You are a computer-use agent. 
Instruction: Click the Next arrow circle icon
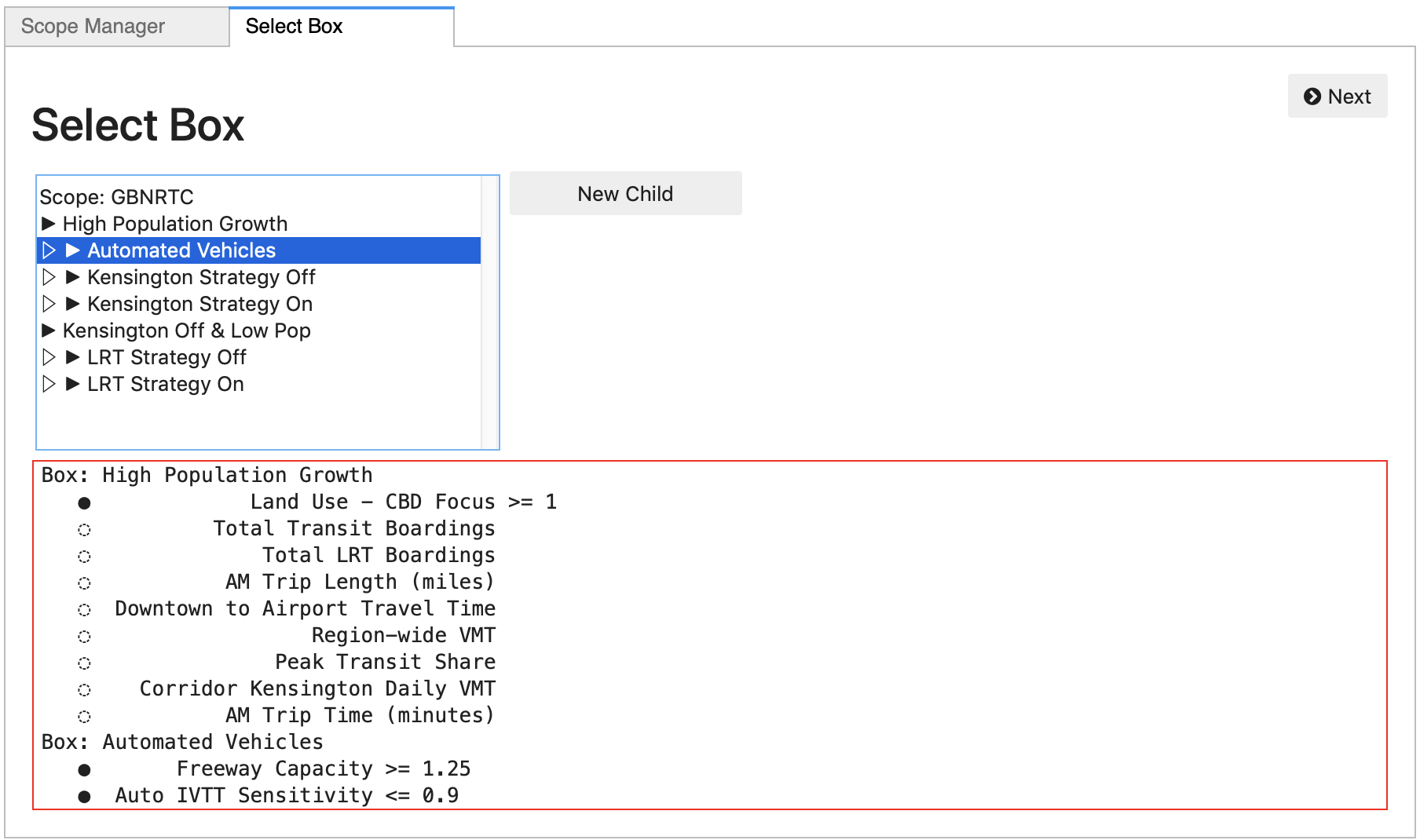tap(1312, 97)
